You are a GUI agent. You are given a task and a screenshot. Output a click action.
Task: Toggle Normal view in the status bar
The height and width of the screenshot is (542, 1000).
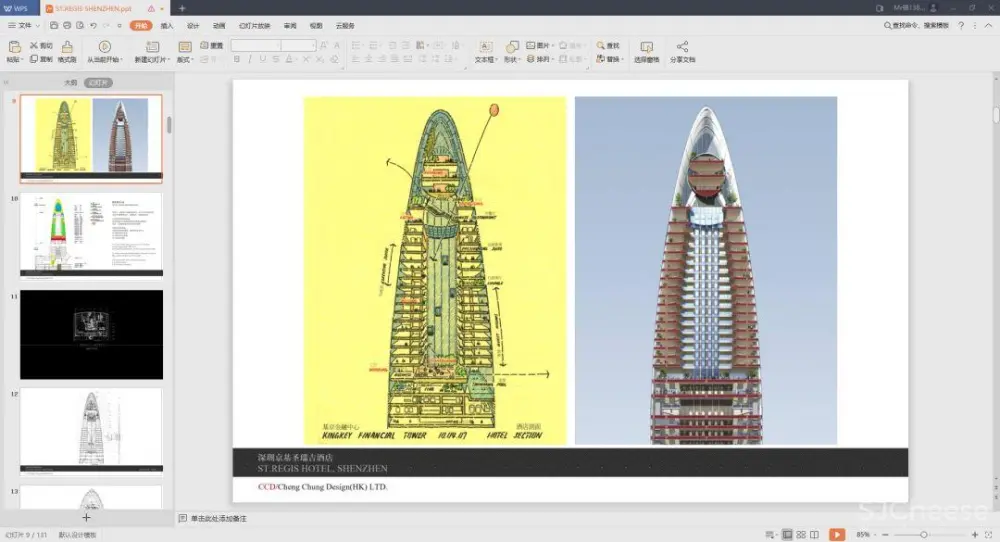pyautogui.click(x=787, y=535)
